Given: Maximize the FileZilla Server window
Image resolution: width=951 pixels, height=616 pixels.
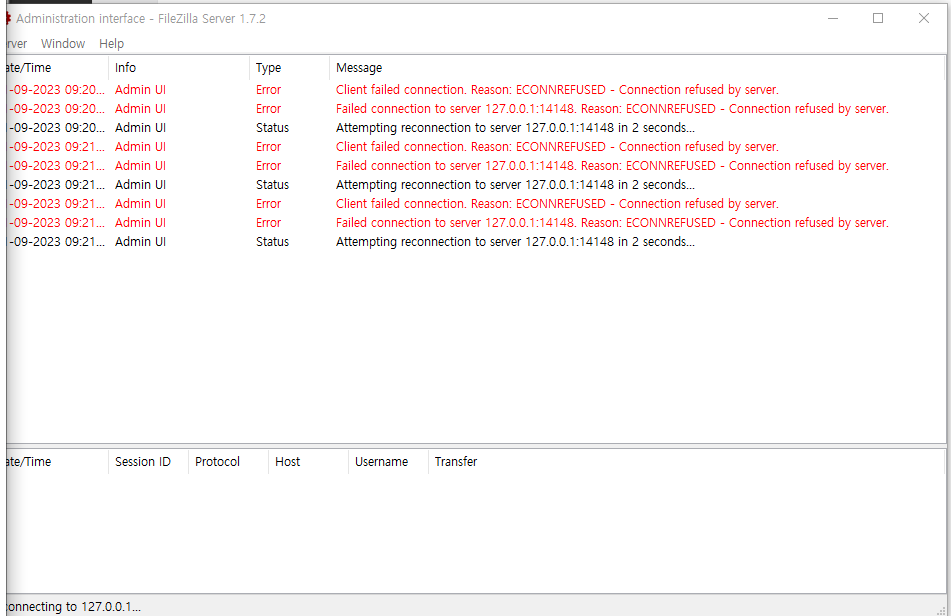Looking at the screenshot, I should [x=878, y=18].
